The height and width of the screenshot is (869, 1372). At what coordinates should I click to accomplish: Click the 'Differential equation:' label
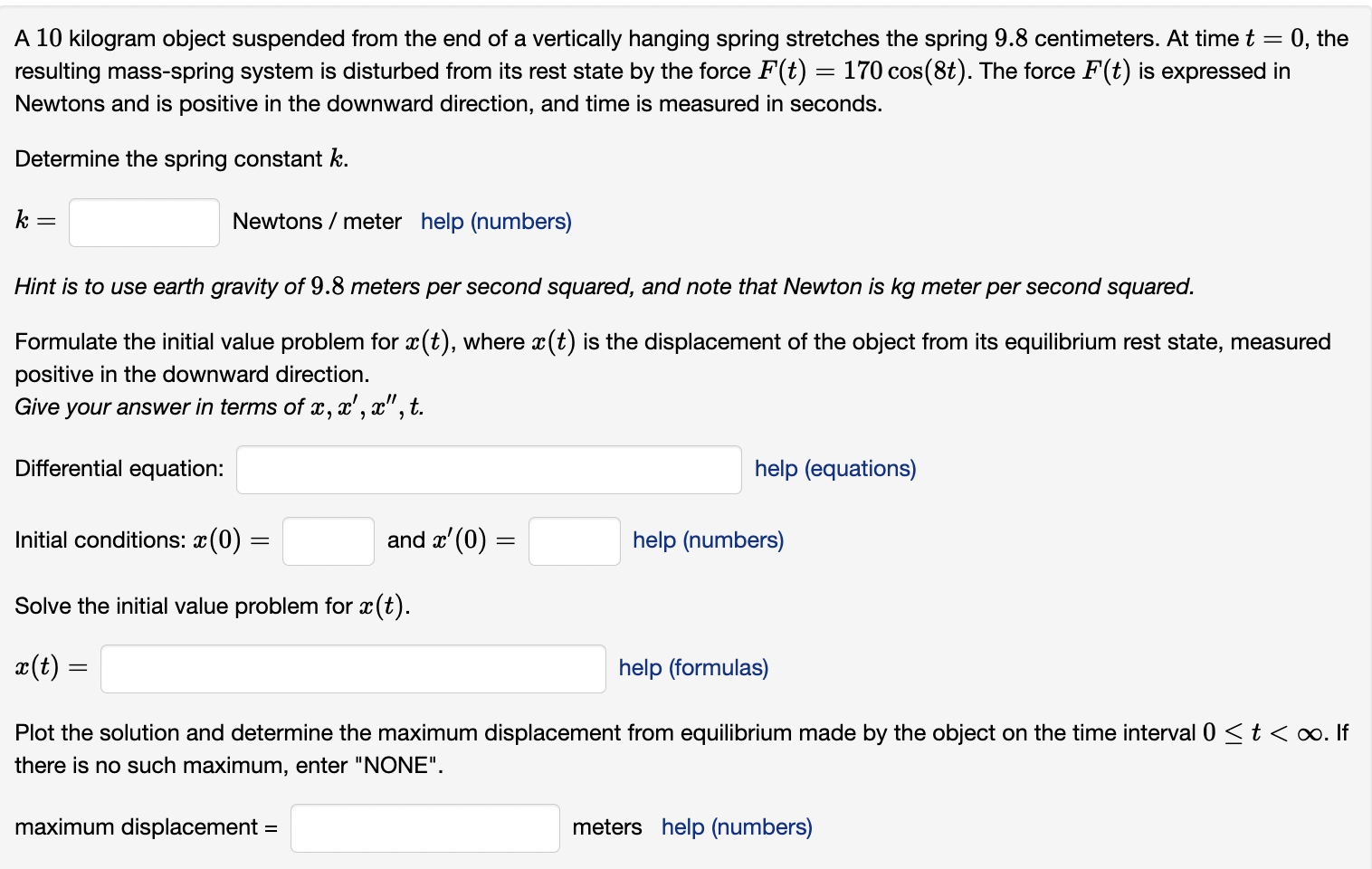point(118,468)
